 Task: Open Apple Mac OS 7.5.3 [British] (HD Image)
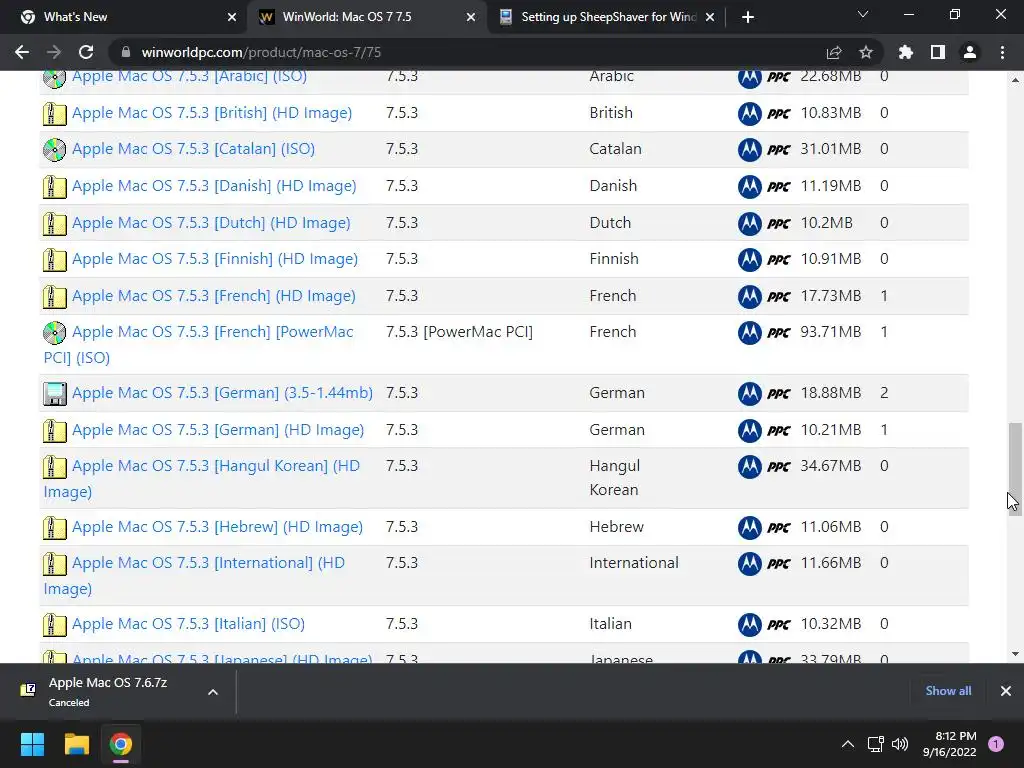[x=212, y=113]
